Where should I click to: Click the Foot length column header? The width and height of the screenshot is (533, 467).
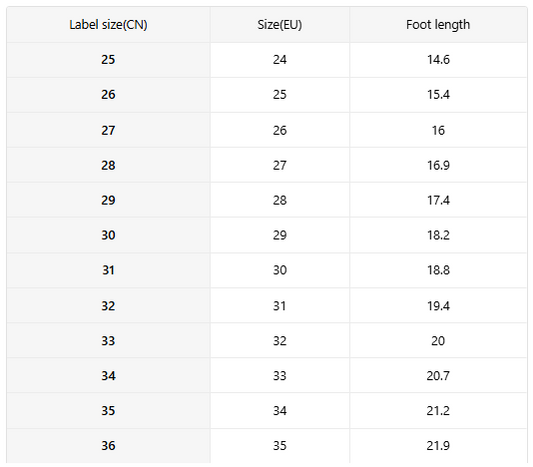click(438, 24)
